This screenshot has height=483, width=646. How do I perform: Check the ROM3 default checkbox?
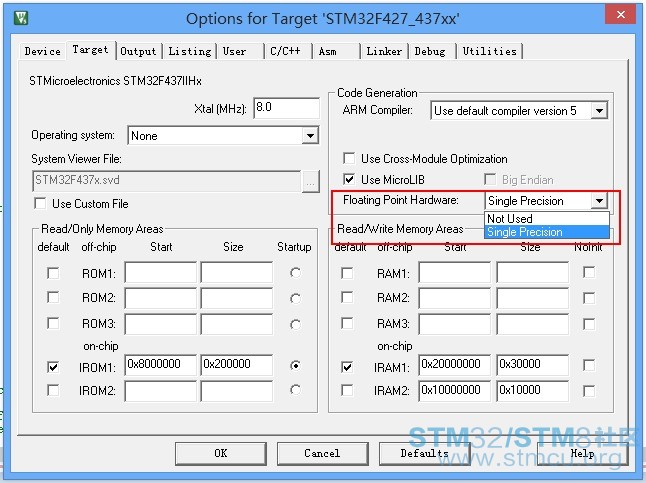53,323
